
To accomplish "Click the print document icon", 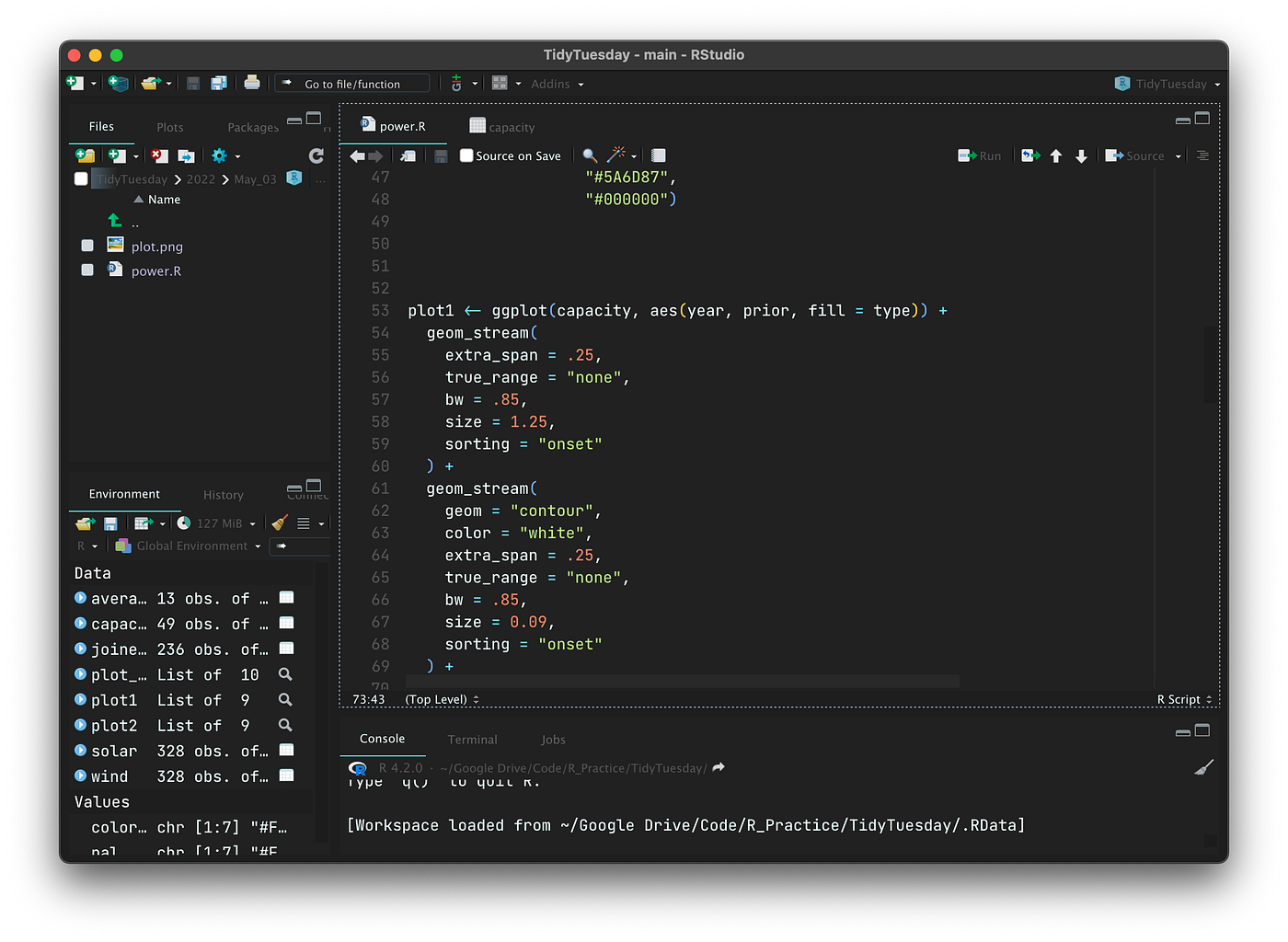I will point(252,83).
